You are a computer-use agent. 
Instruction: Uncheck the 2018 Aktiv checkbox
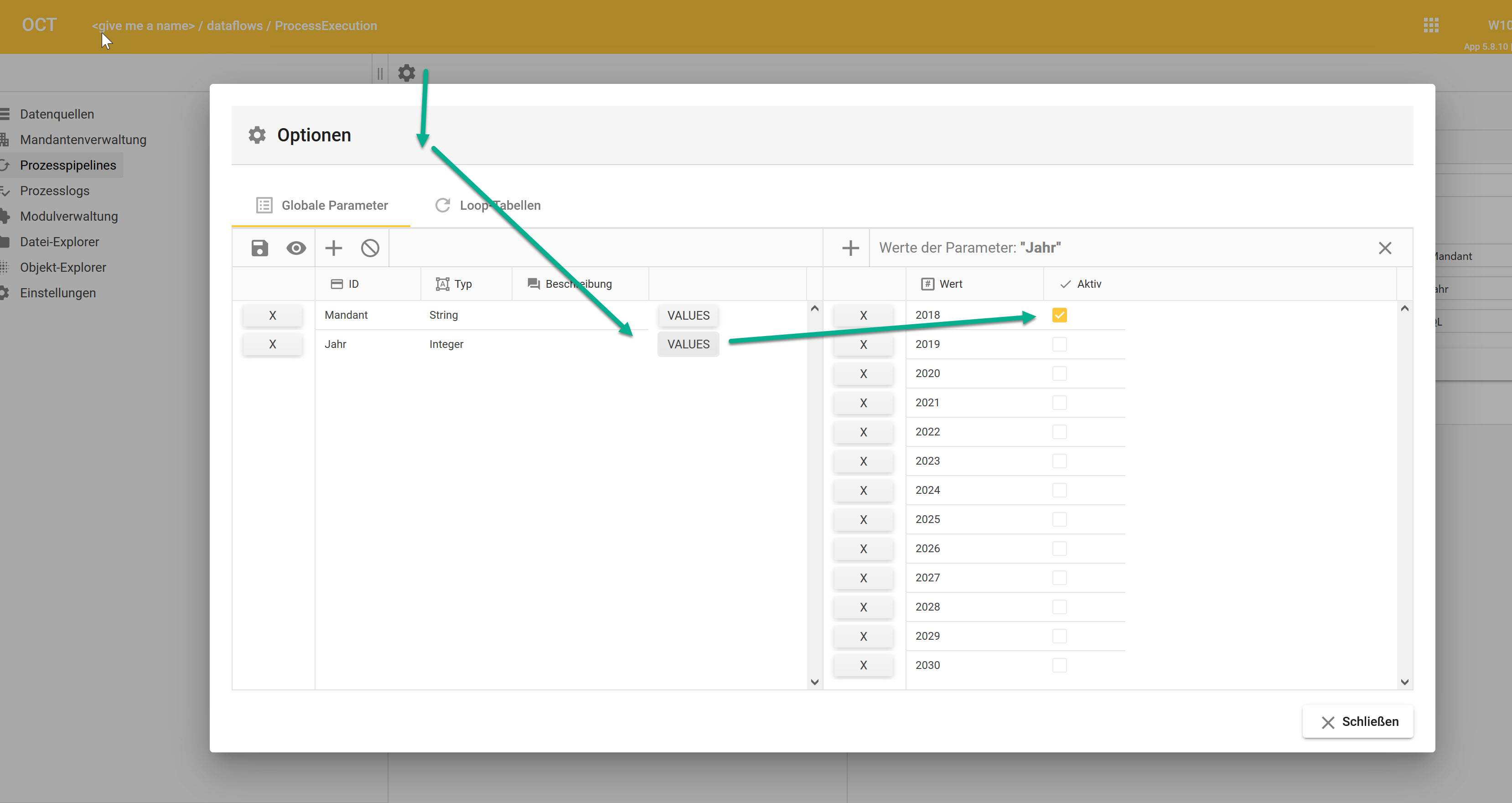tap(1059, 315)
